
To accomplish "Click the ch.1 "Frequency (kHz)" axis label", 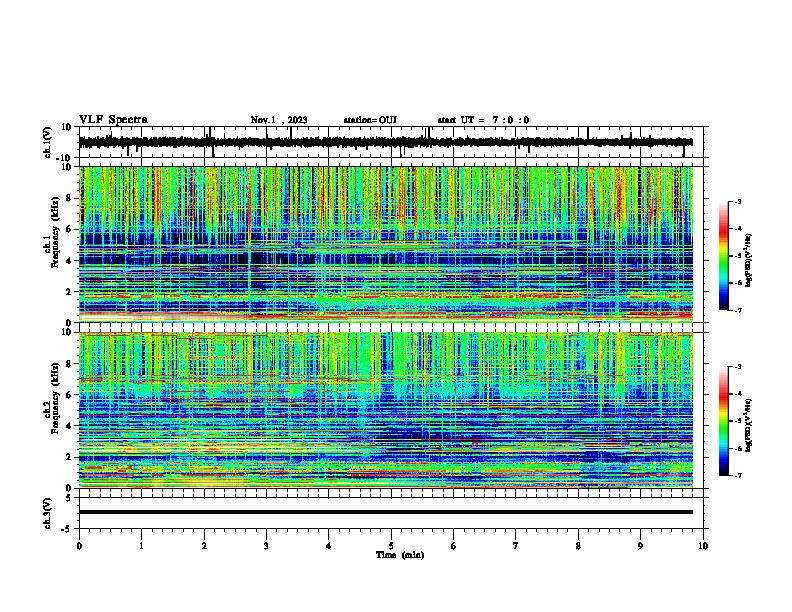I will click(55, 232).
